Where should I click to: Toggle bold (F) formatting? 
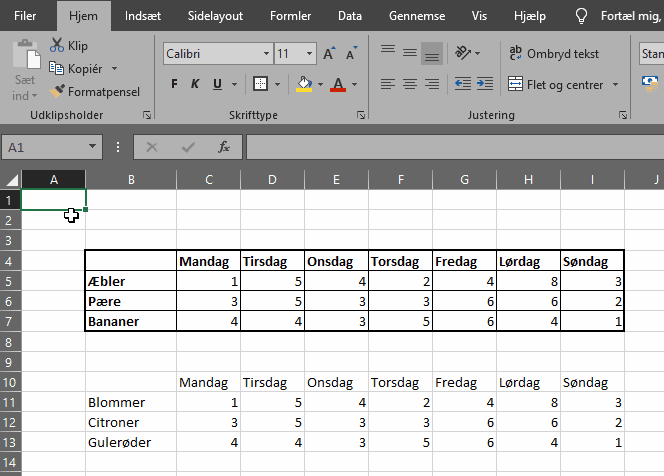pyautogui.click(x=175, y=85)
